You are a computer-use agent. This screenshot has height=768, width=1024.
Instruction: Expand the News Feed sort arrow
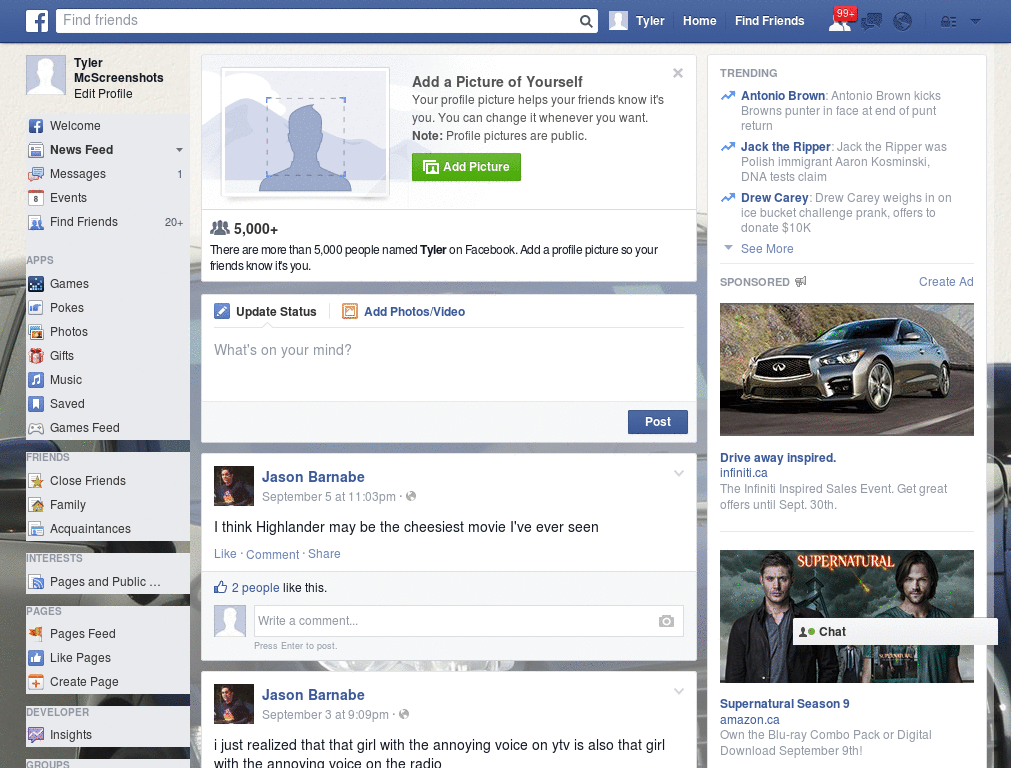click(x=179, y=150)
